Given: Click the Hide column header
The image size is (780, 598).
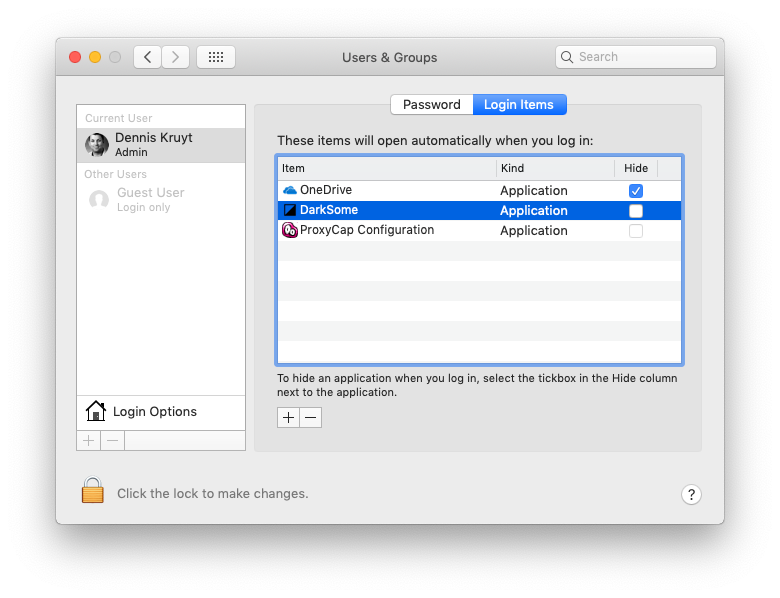Looking at the screenshot, I should click(636, 168).
